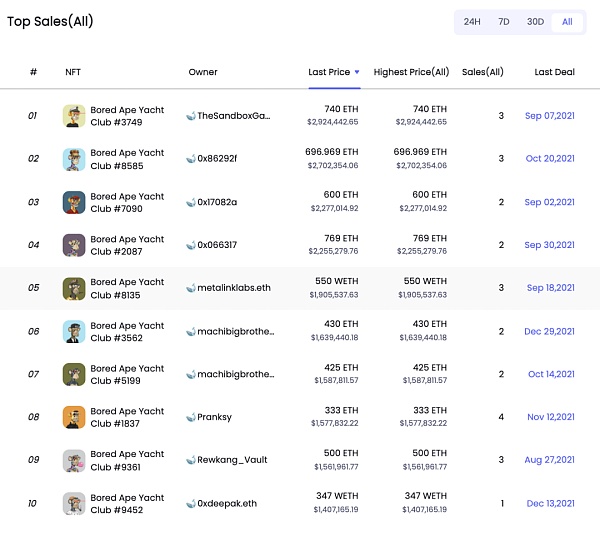The image size is (600, 536).
Task: Click the Highest Price(All) column header
Action: click(x=411, y=73)
